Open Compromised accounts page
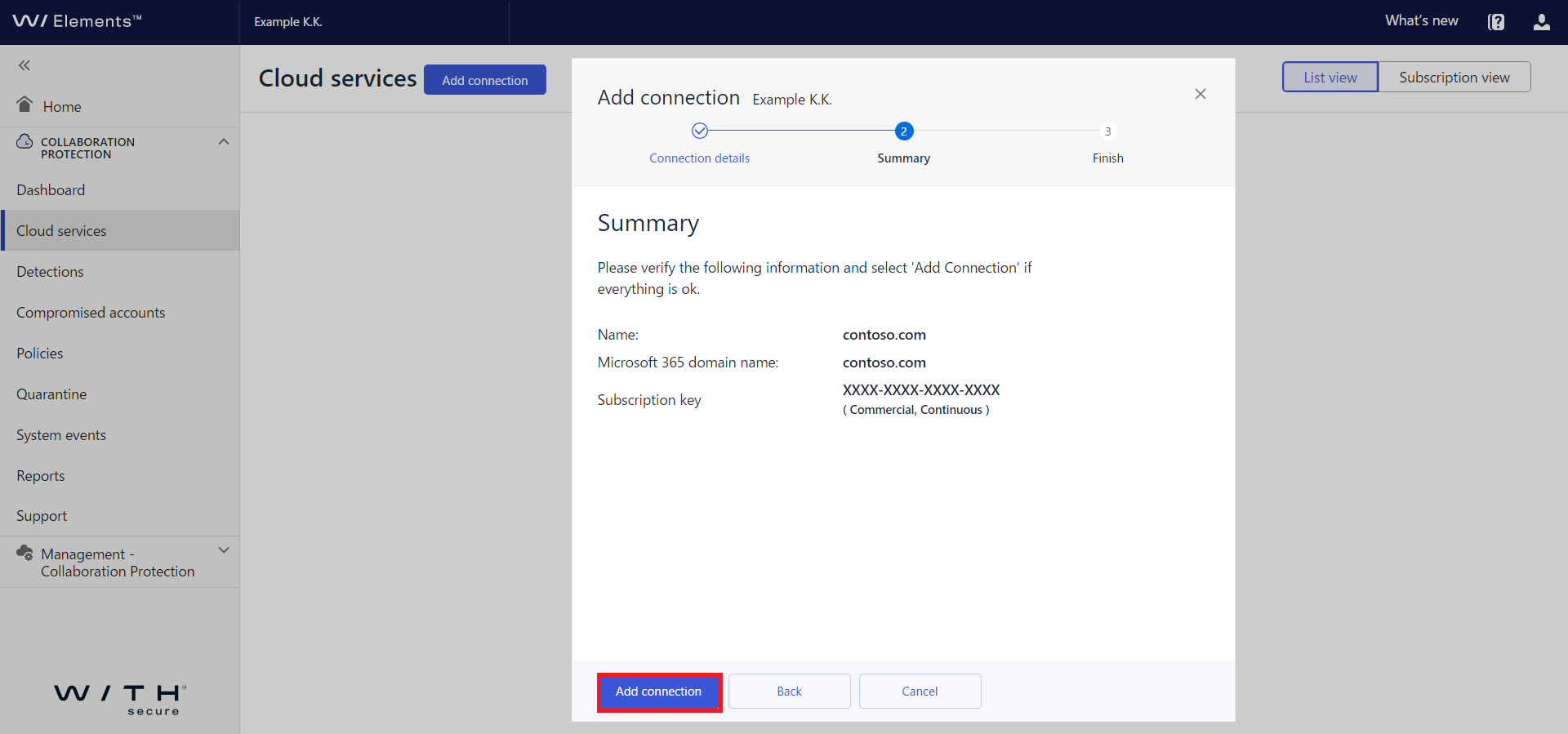Screen dimensions: 1568x734 119,312
